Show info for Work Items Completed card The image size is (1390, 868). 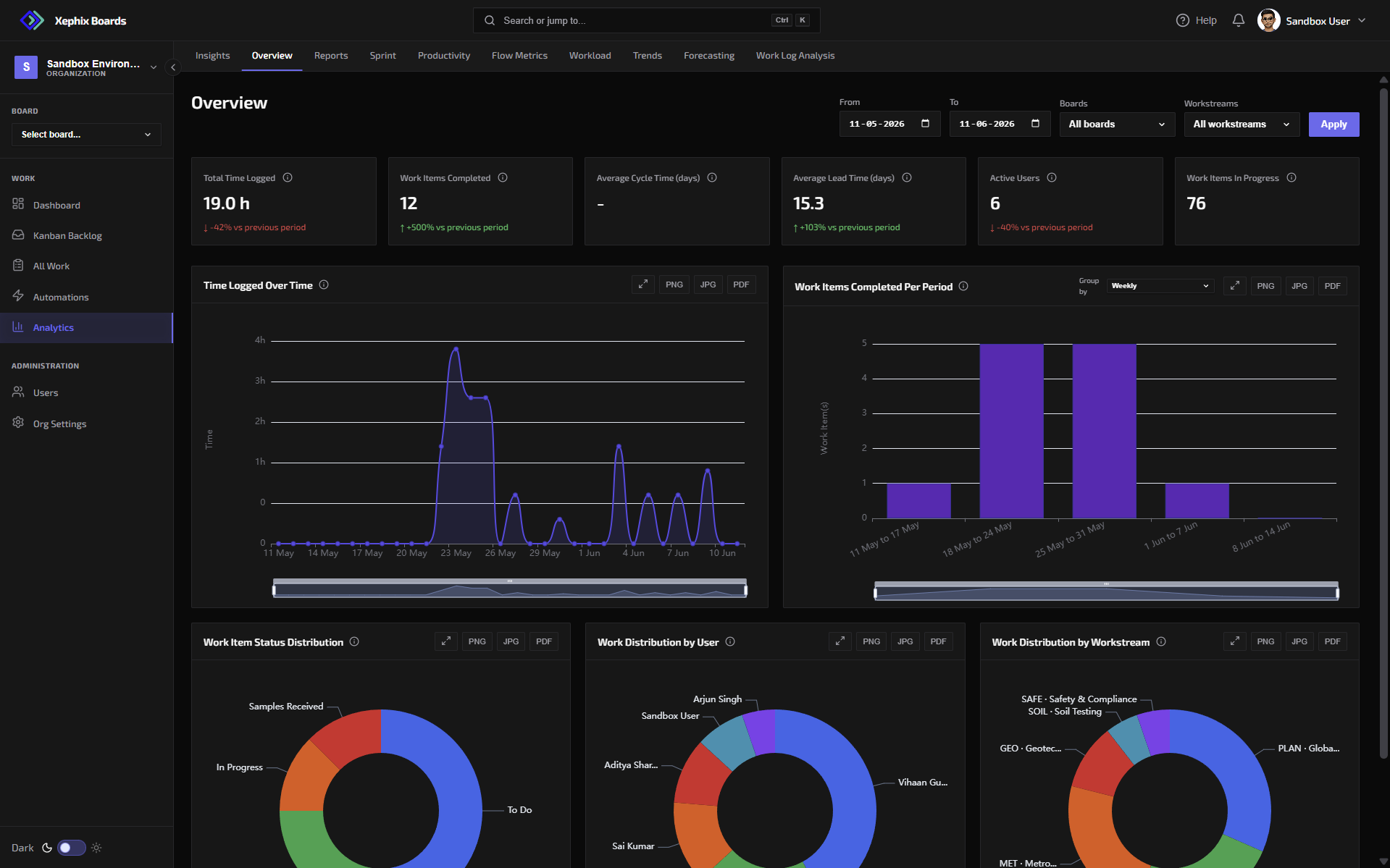(503, 177)
